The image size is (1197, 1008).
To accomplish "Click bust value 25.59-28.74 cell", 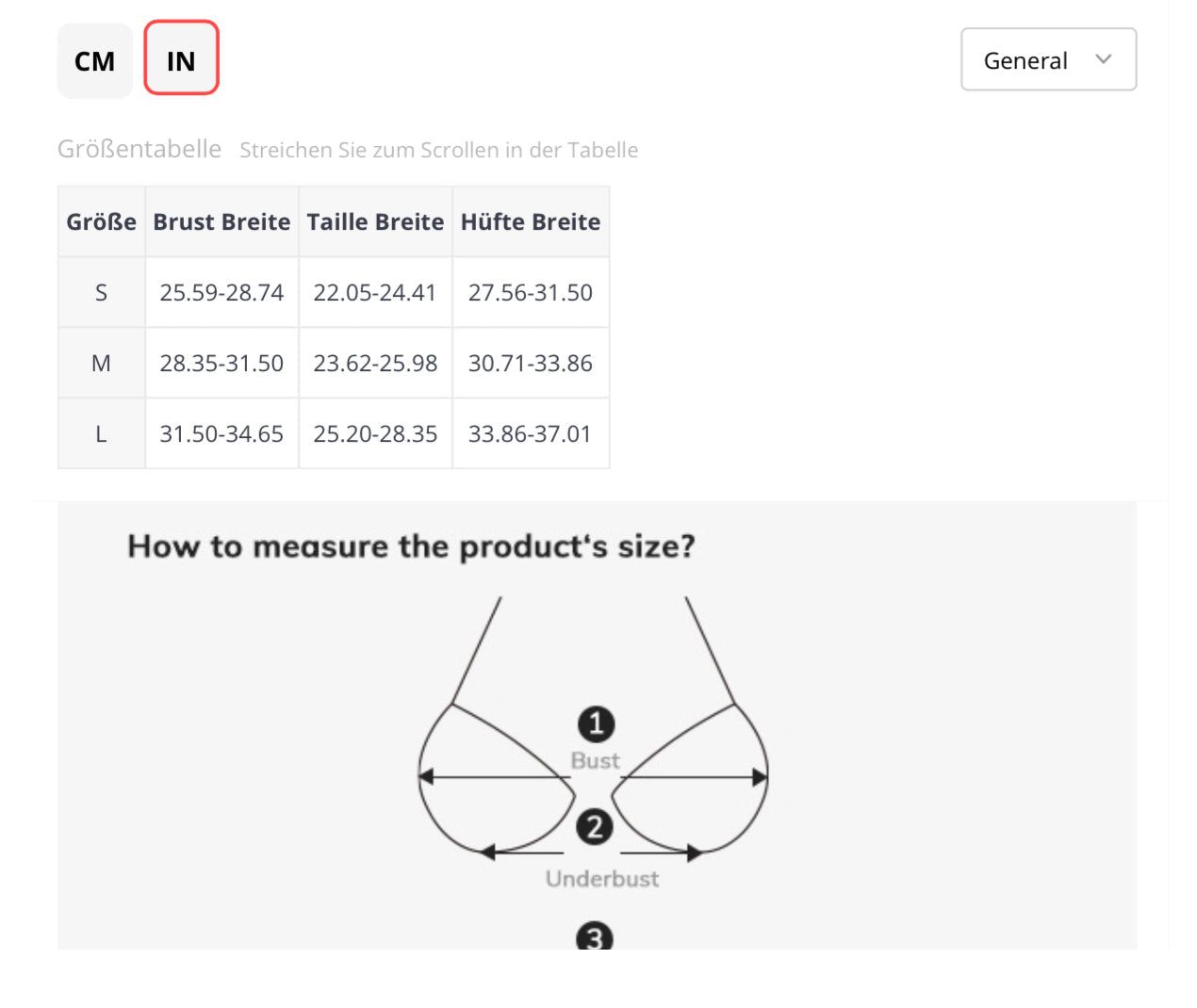I will pos(221,293).
